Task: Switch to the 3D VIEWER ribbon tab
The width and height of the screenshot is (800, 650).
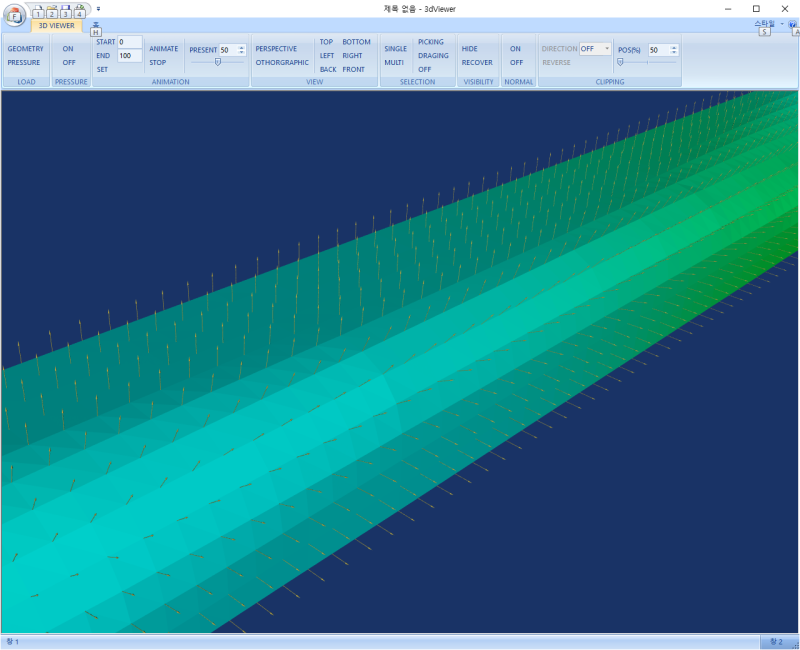Action: [x=57, y=26]
